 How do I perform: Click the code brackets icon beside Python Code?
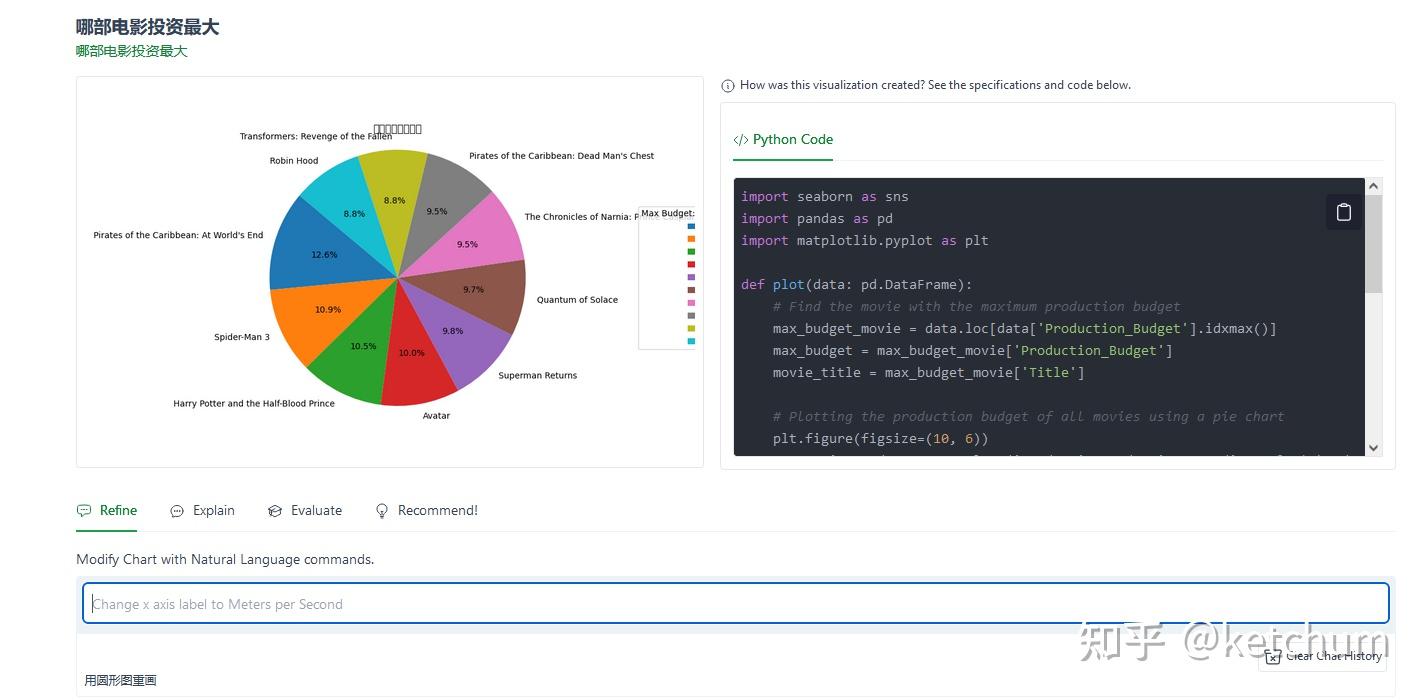tap(741, 140)
